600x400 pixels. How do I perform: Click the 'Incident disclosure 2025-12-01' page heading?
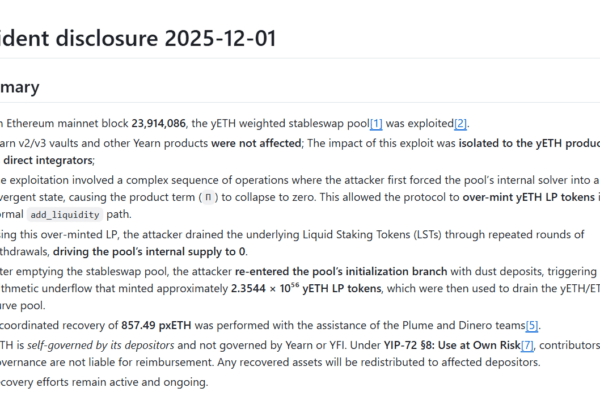pos(138,39)
